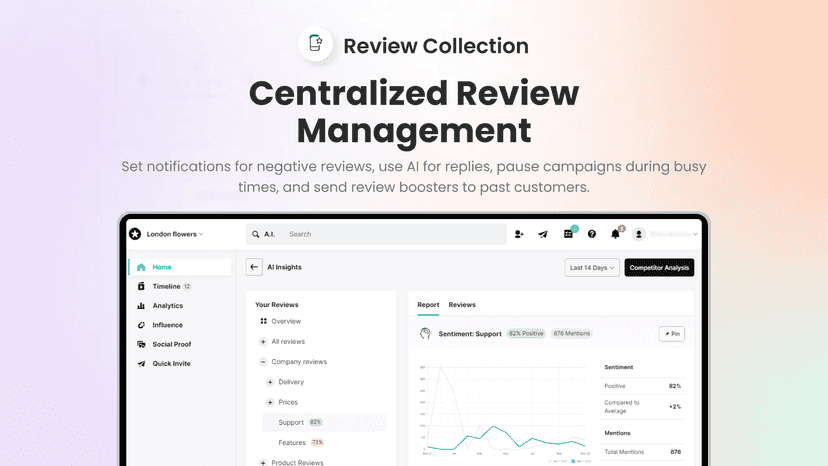Viewport: 828px width, 466px height.
Task: Pin the Sentiment Support report
Action: pyautogui.click(x=672, y=334)
